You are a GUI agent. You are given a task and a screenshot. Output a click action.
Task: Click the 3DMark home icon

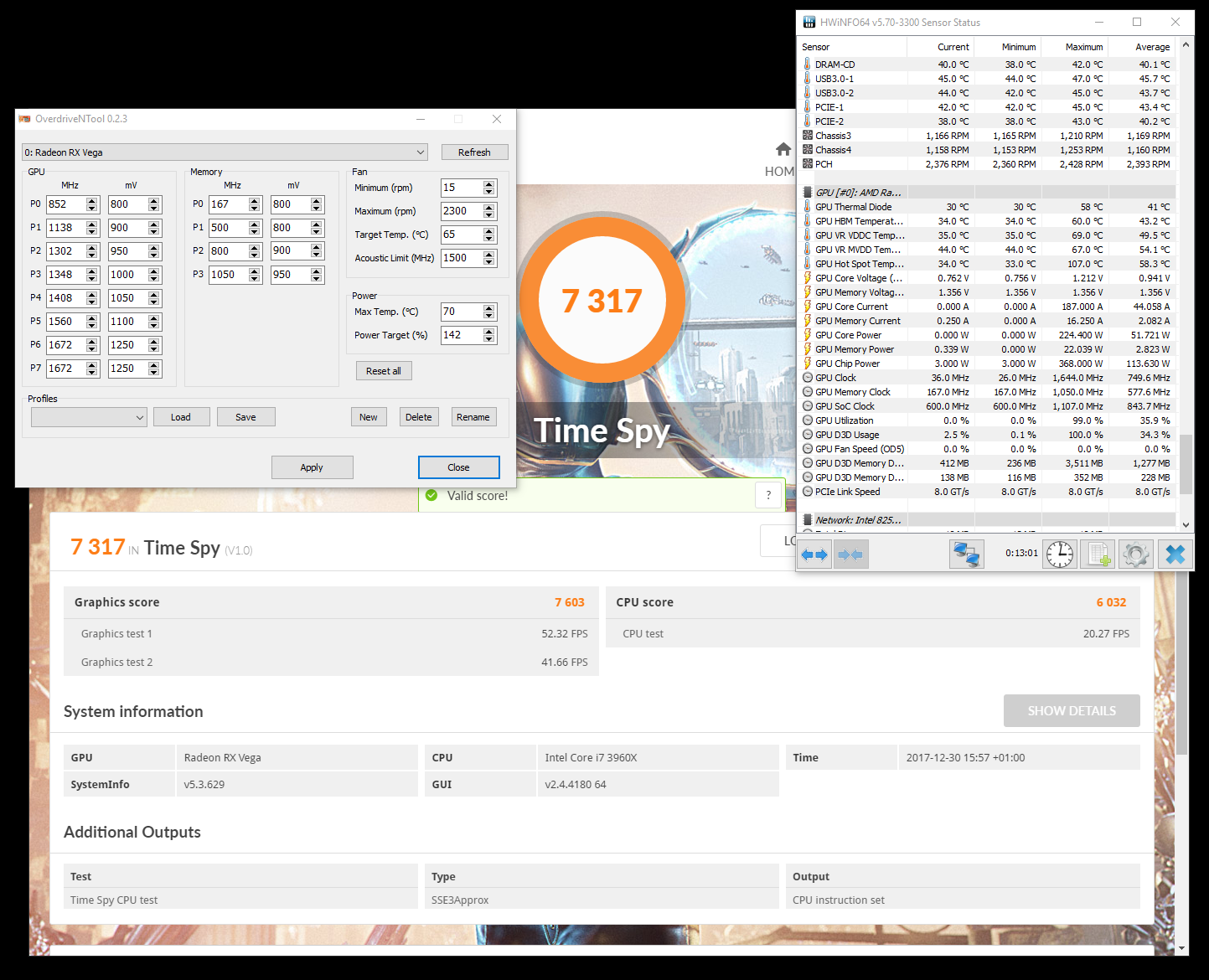pyautogui.click(x=783, y=149)
